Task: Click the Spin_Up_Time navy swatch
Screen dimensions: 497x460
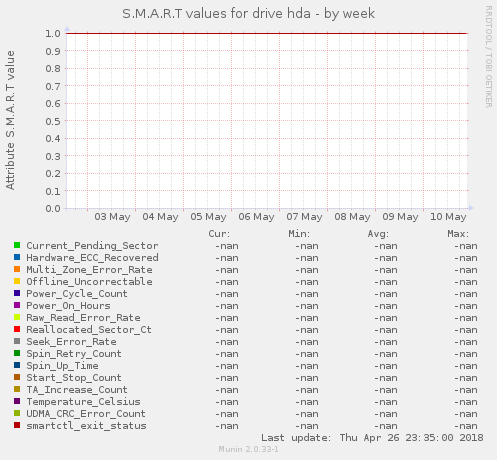Action: coord(17,365)
